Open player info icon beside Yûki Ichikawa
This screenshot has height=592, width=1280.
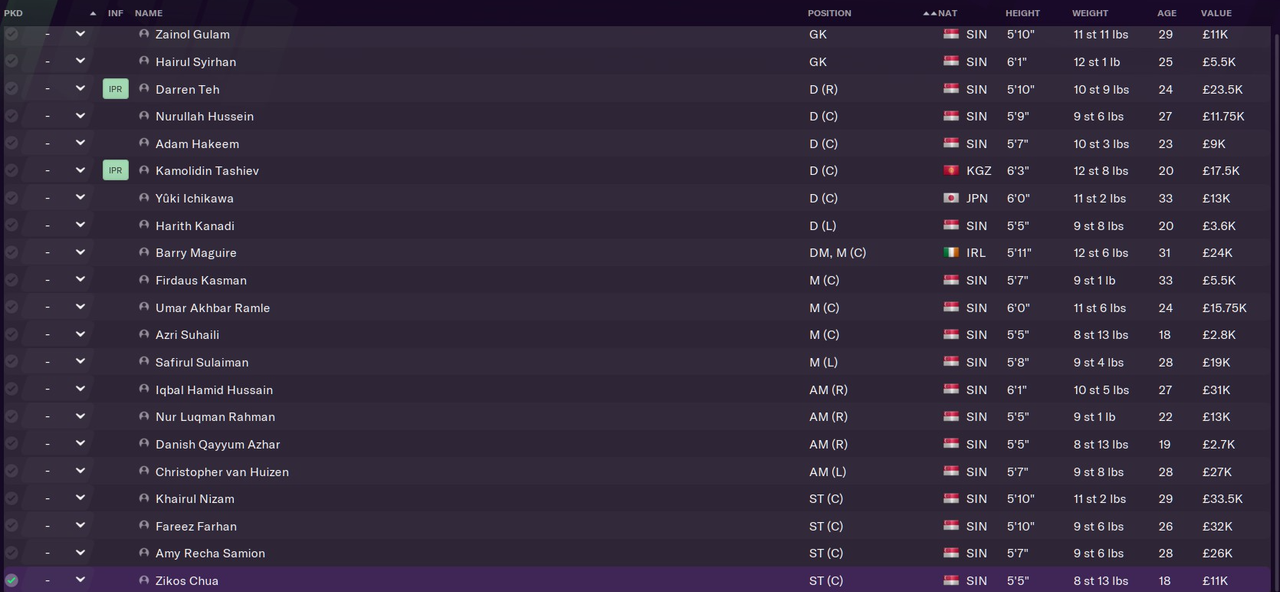144,198
